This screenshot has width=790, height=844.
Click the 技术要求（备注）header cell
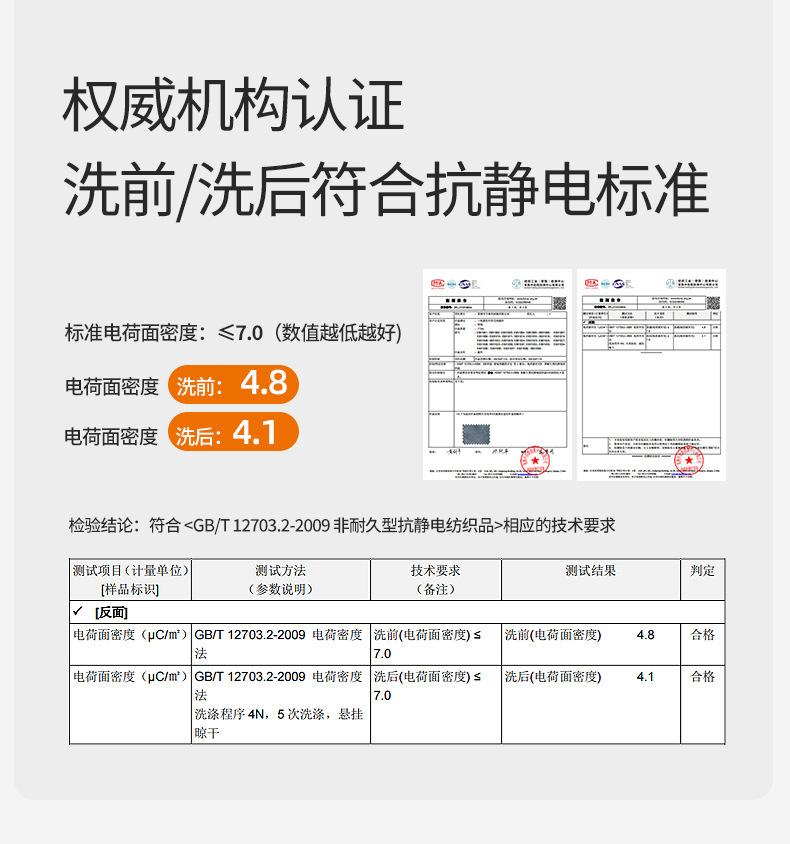tap(436, 580)
